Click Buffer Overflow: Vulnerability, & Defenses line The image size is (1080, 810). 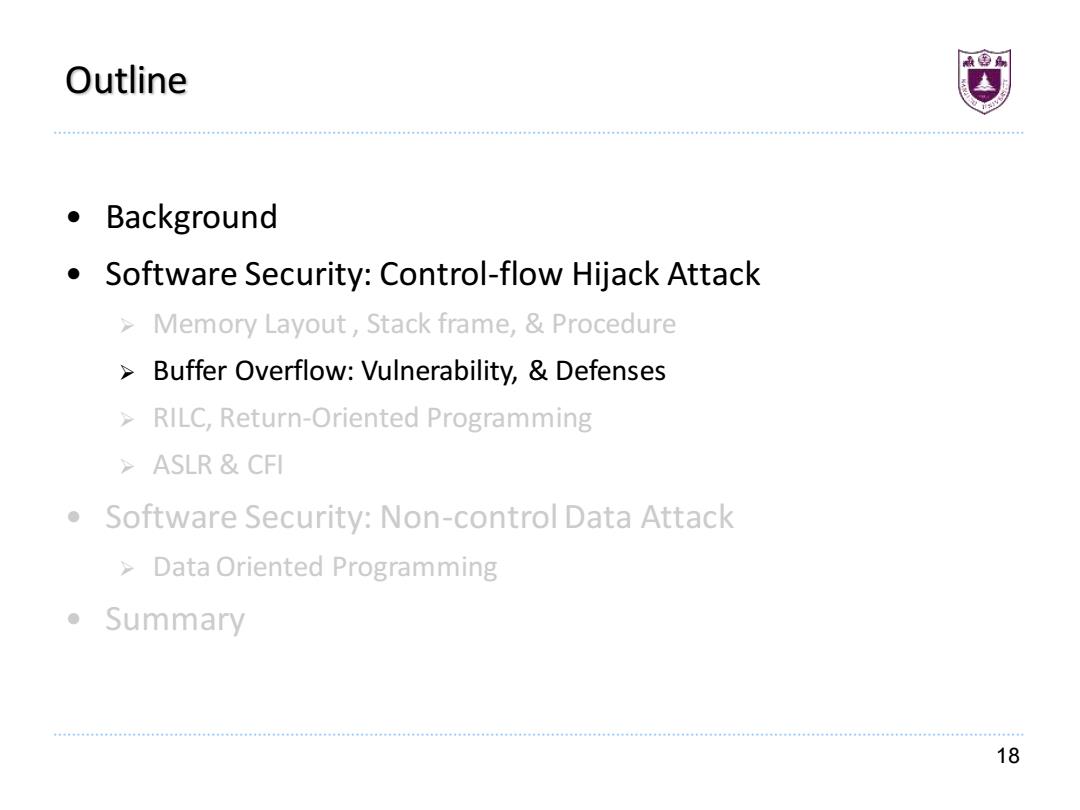(409, 371)
